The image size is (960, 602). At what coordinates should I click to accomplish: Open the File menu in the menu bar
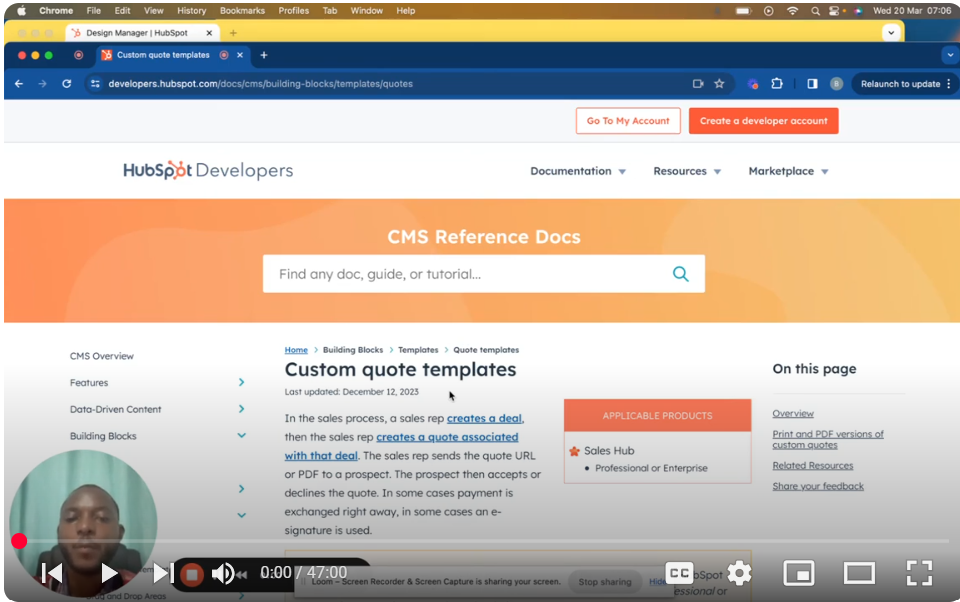pyautogui.click(x=94, y=10)
